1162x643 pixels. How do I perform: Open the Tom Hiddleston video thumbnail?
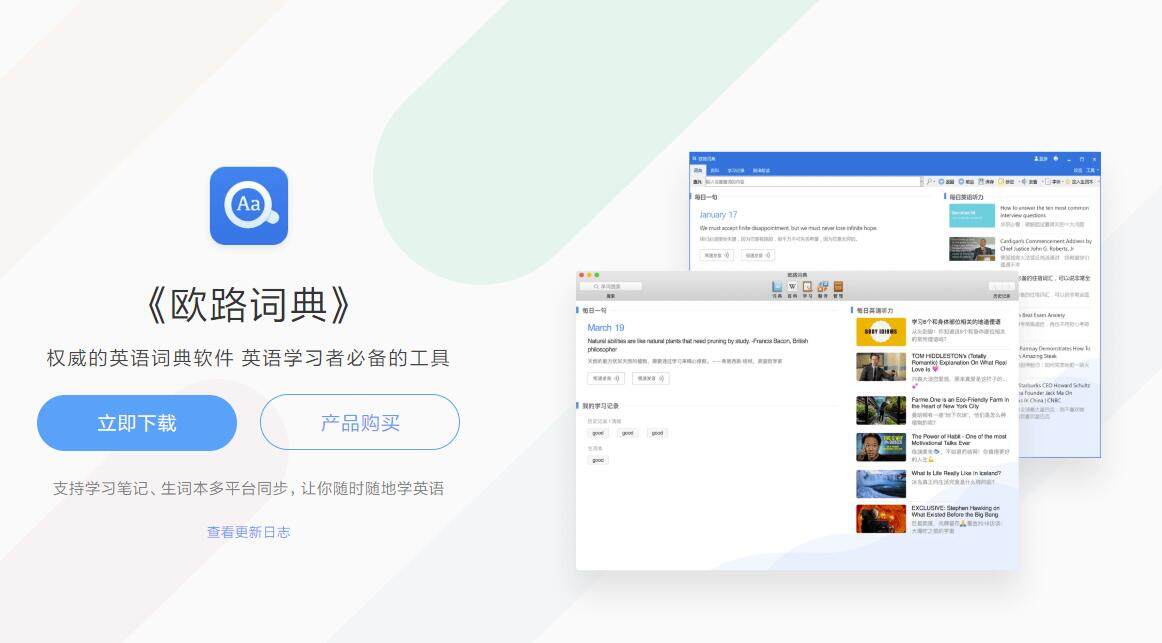click(880, 367)
